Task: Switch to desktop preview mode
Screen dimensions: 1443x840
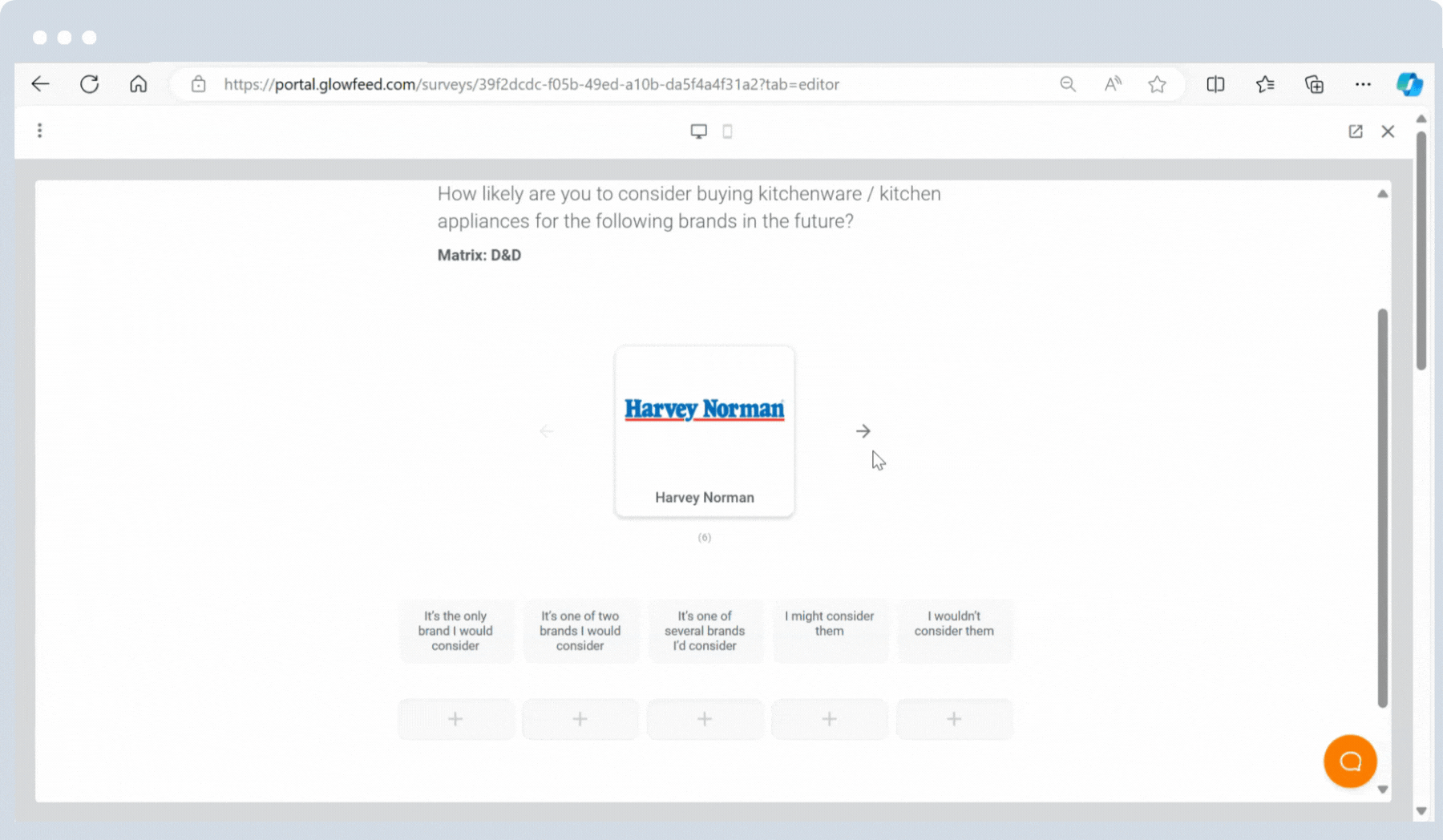Action: pyautogui.click(x=699, y=131)
